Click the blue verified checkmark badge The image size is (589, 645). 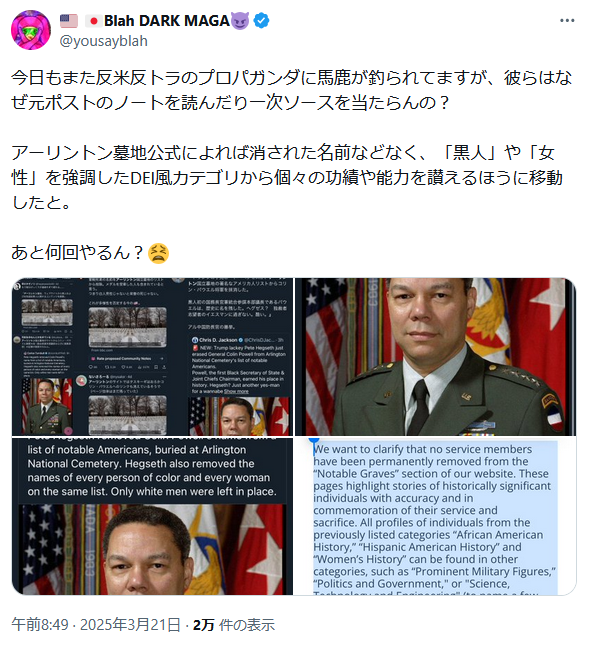pos(261,21)
